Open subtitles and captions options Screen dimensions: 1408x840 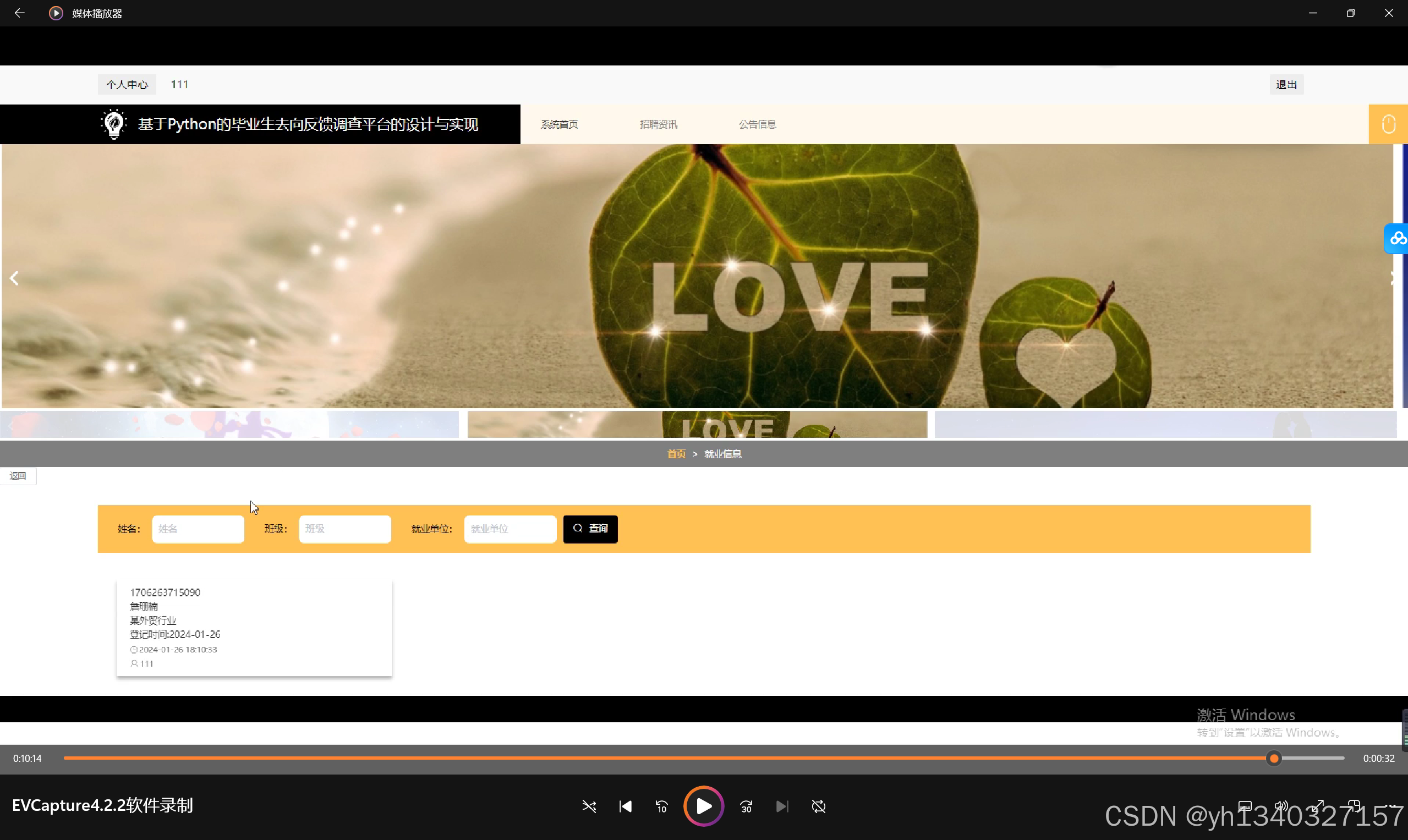pyautogui.click(x=1245, y=806)
